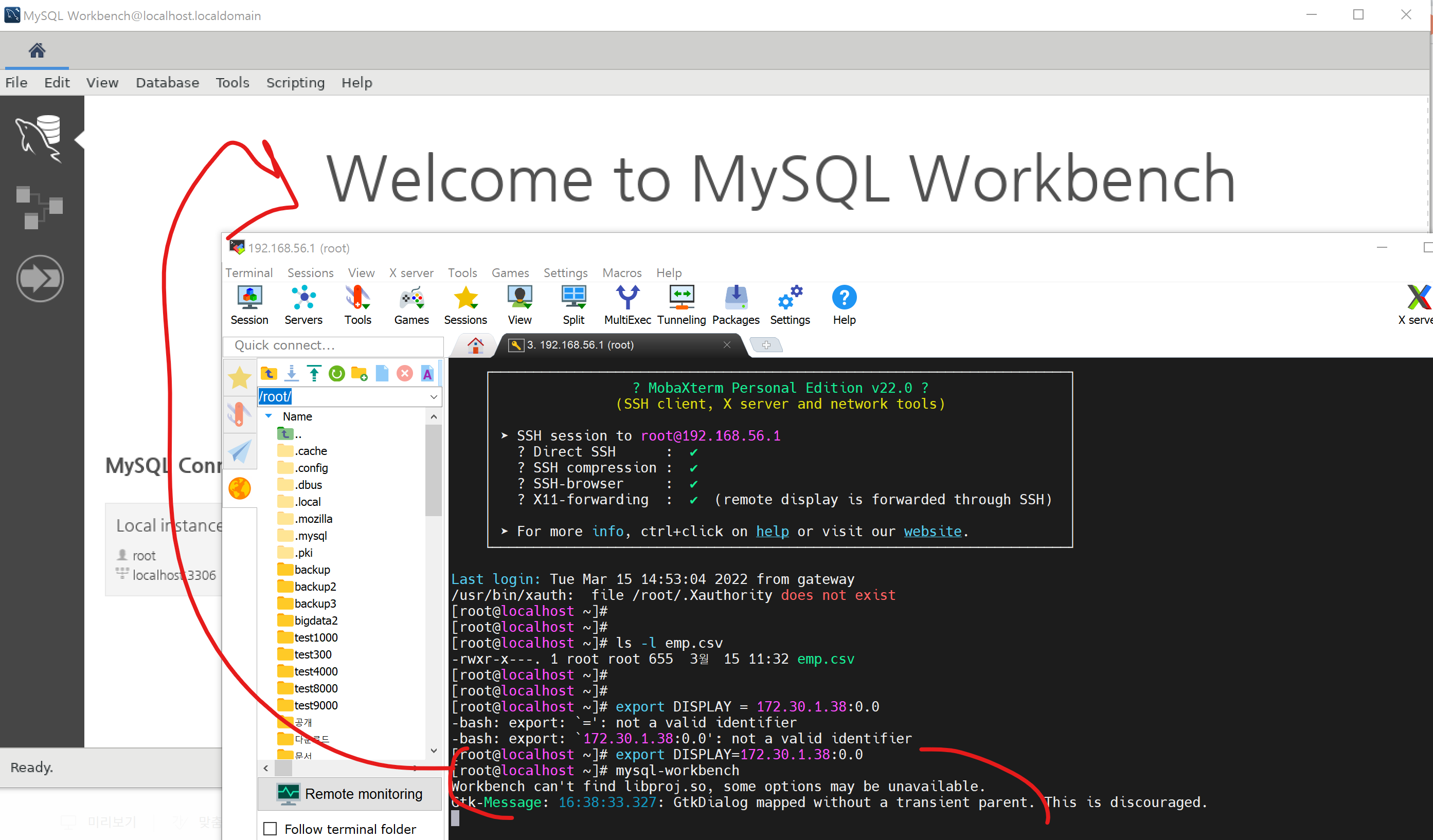Click the MultiExec toolbar icon
1433x840 pixels.
(x=627, y=305)
